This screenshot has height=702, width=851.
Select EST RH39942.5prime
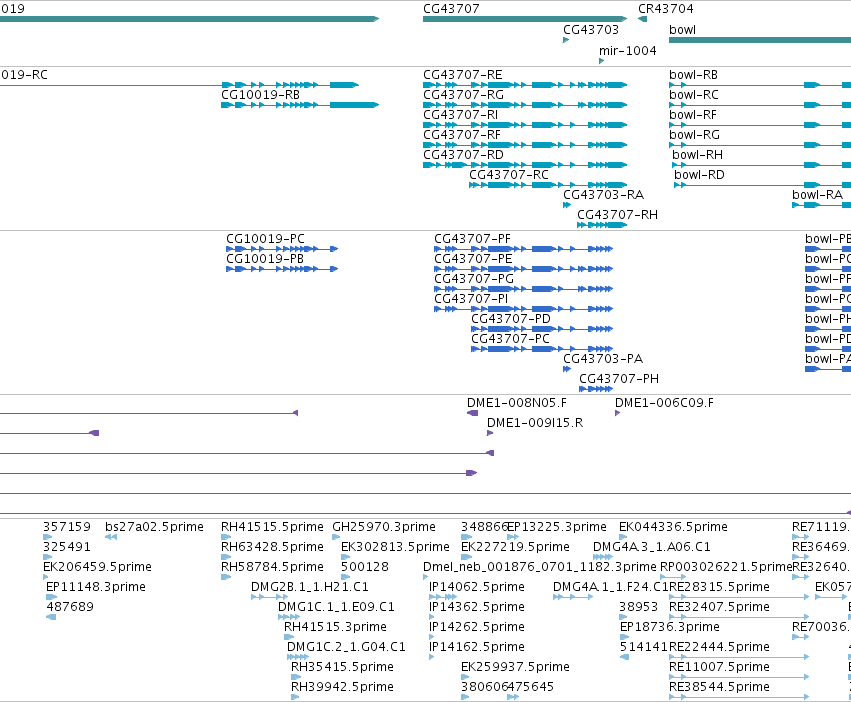[342, 687]
